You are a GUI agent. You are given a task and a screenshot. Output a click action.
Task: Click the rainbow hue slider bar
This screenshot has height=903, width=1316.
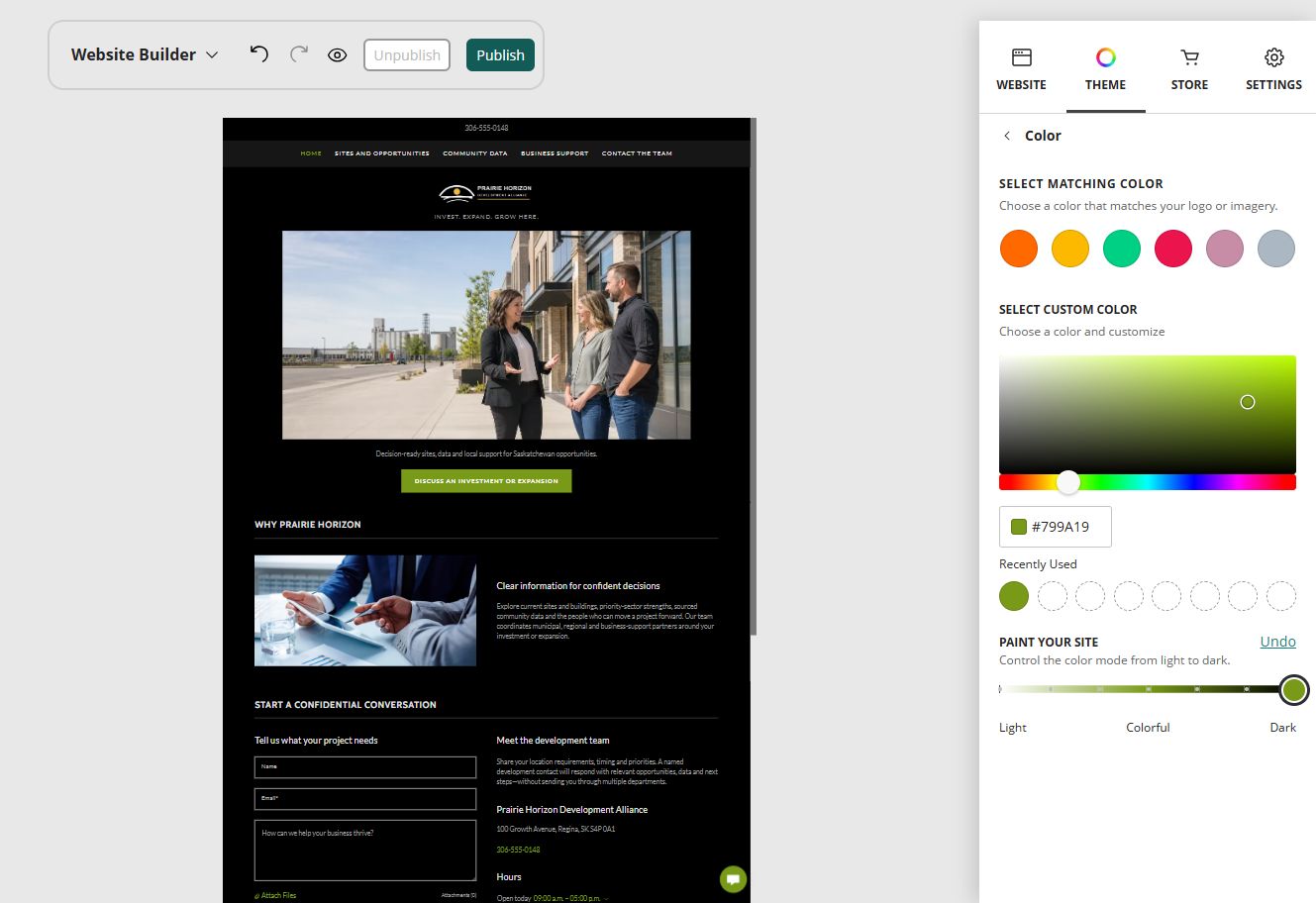click(x=1148, y=482)
